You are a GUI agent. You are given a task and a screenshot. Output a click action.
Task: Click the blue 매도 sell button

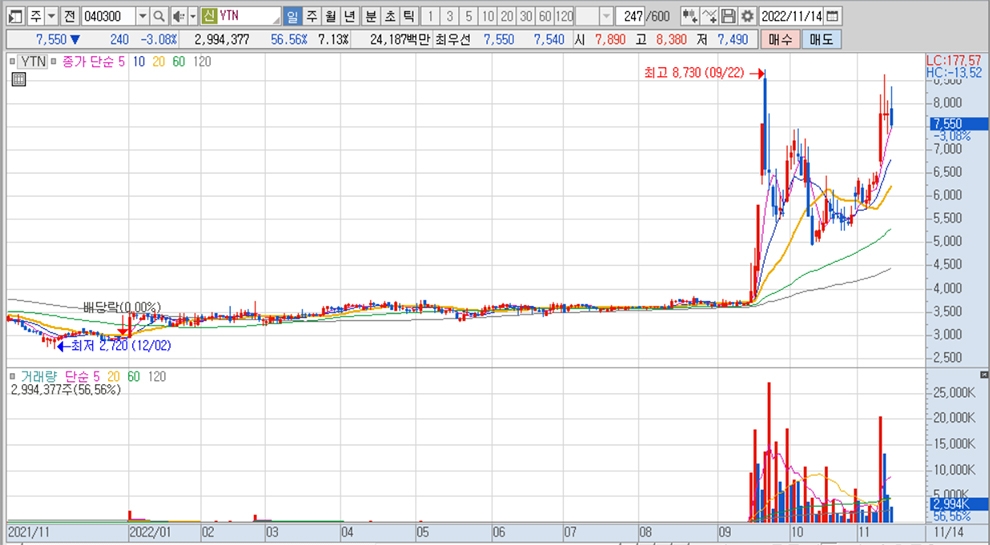821,40
